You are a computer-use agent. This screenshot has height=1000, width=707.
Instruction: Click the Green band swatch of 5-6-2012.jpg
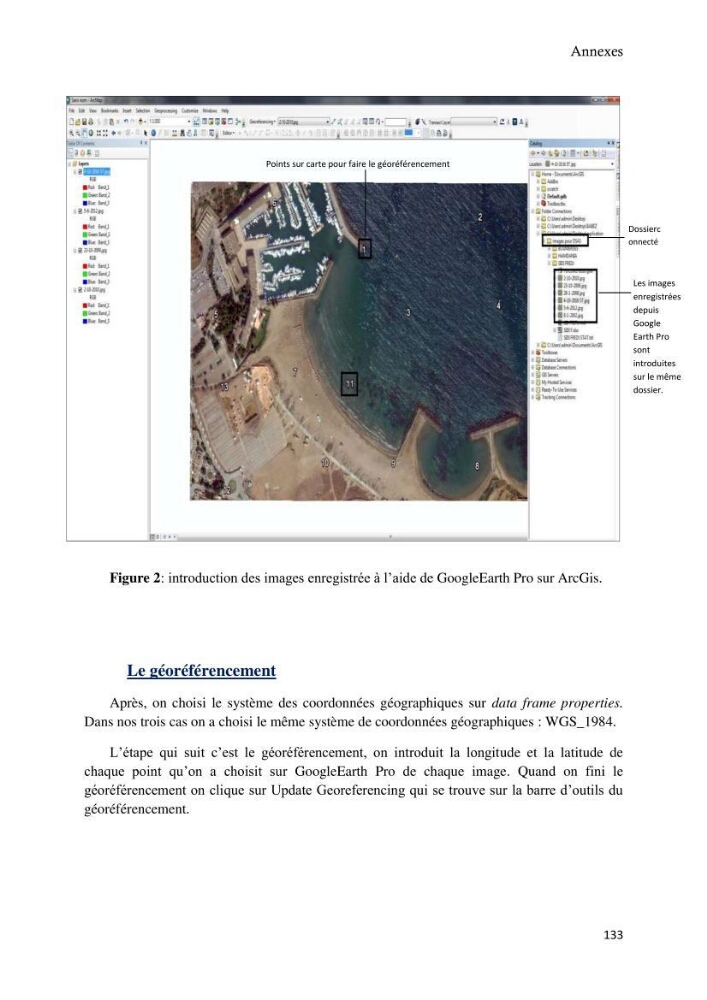pos(85,235)
